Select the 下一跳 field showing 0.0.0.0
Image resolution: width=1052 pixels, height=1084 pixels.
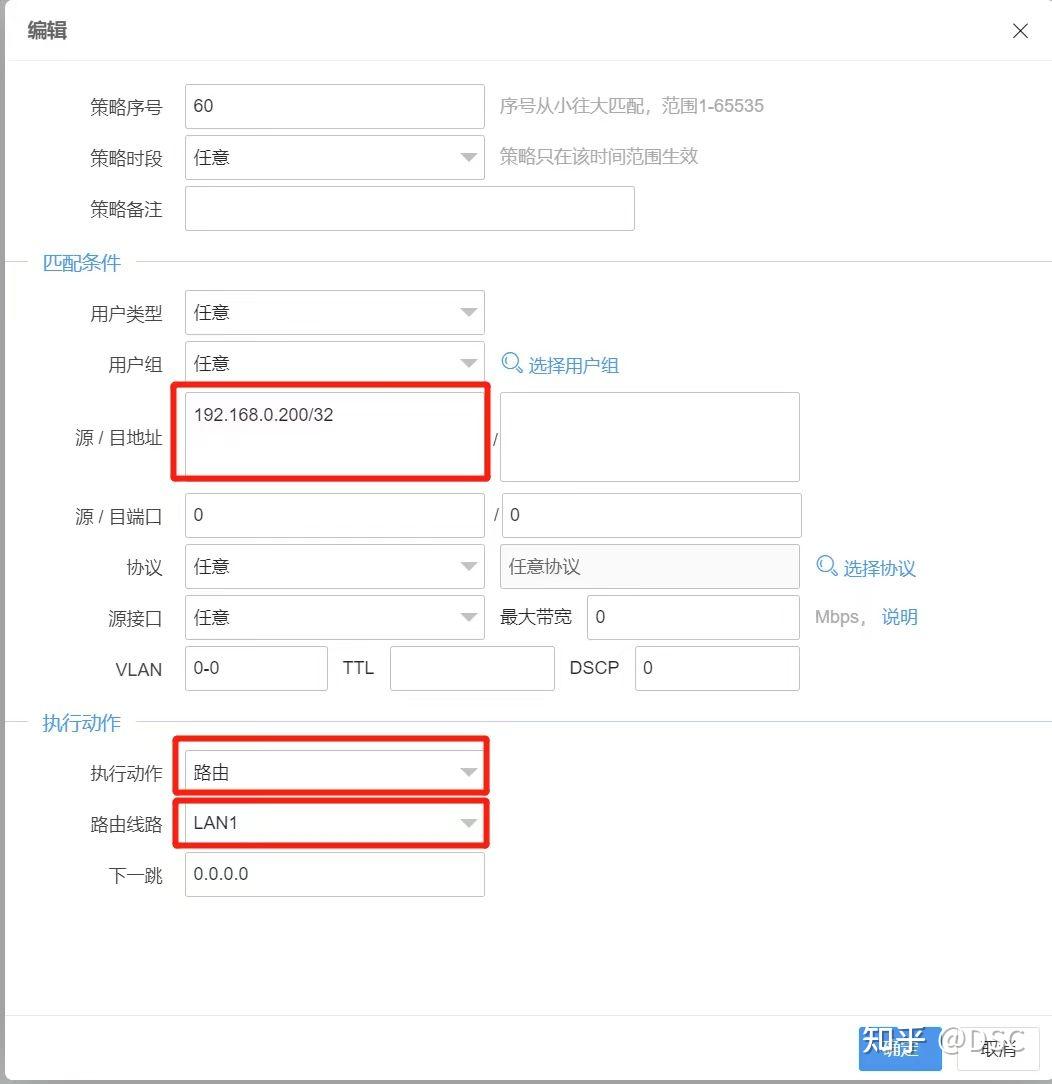(x=334, y=874)
